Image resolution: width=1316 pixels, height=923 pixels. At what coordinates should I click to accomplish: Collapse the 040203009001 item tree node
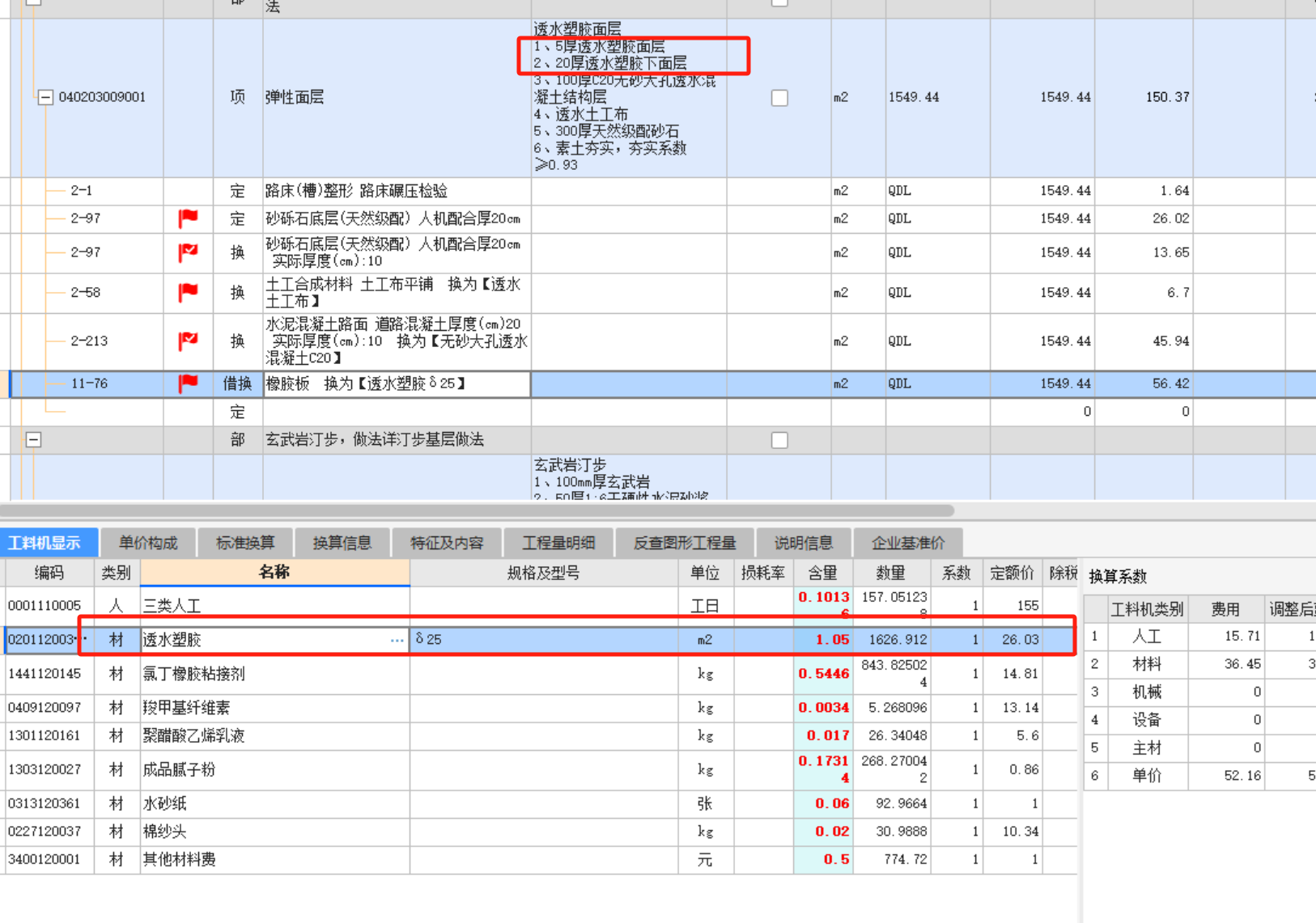[x=45, y=97]
